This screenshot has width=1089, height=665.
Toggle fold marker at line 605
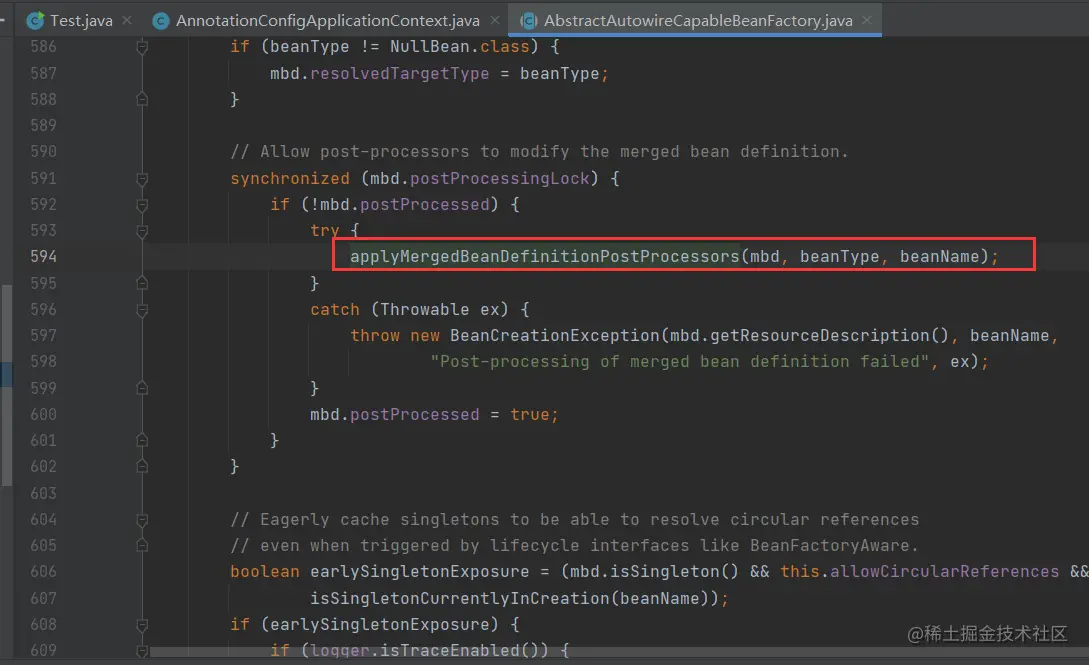(142, 546)
